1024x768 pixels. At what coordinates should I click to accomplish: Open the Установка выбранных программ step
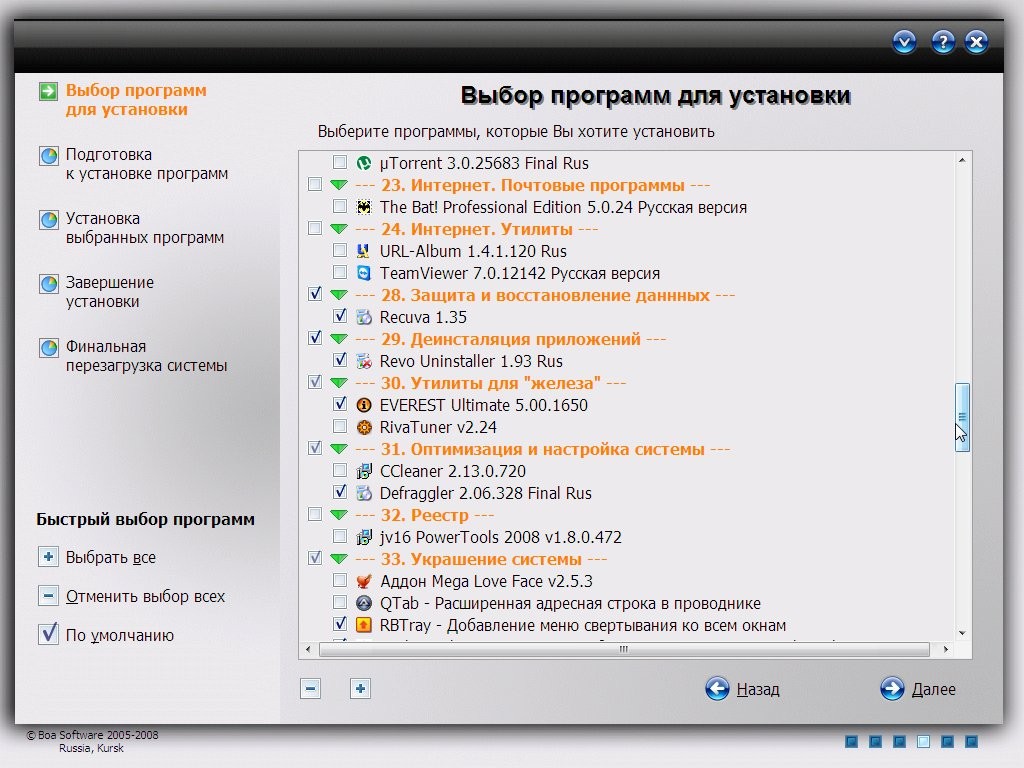tap(144, 228)
